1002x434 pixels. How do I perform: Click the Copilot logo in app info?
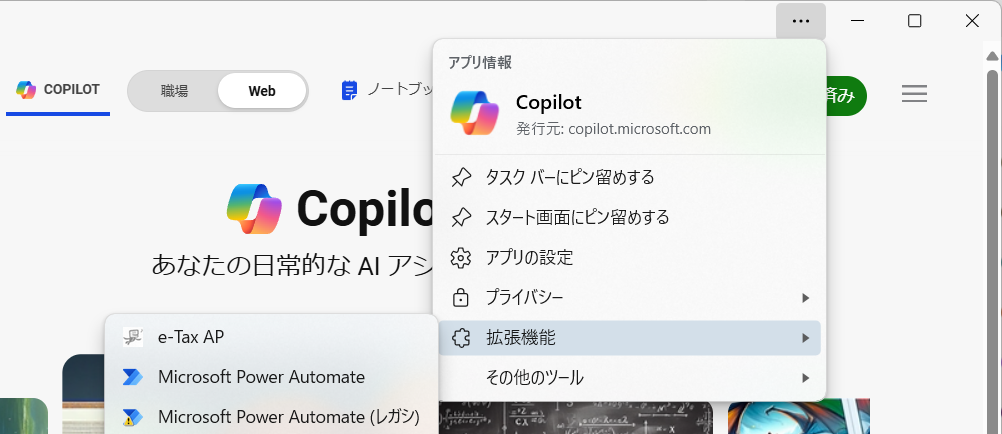tap(474, 113)
